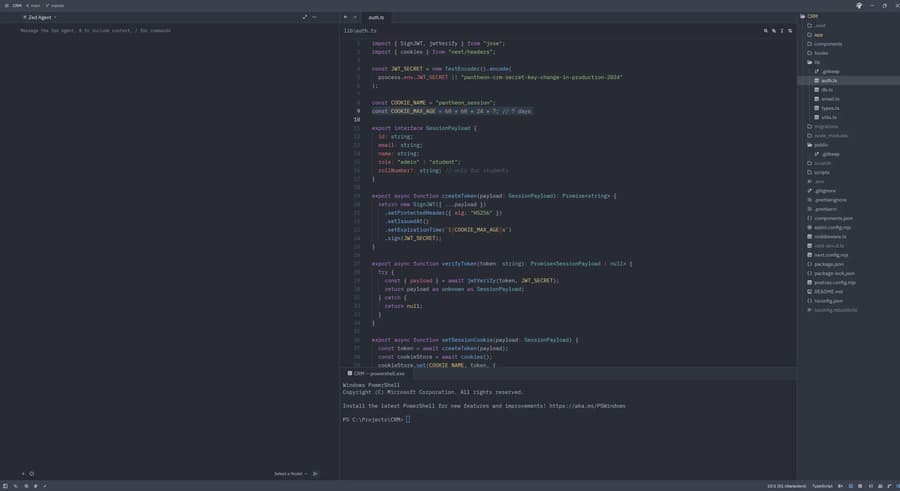Open editor controls menu in toolbar
The image size is (900, 491).
790,30
